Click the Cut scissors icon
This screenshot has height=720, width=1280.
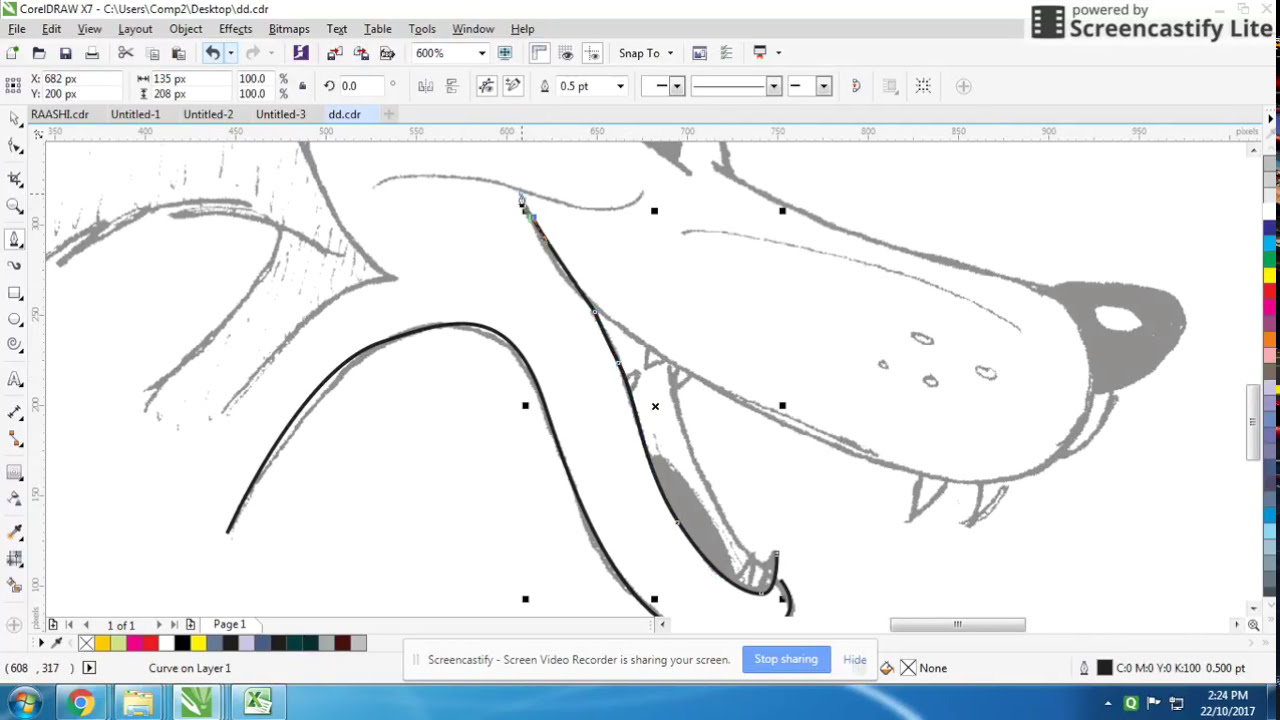pyautogui.click(x=126, y=53)
